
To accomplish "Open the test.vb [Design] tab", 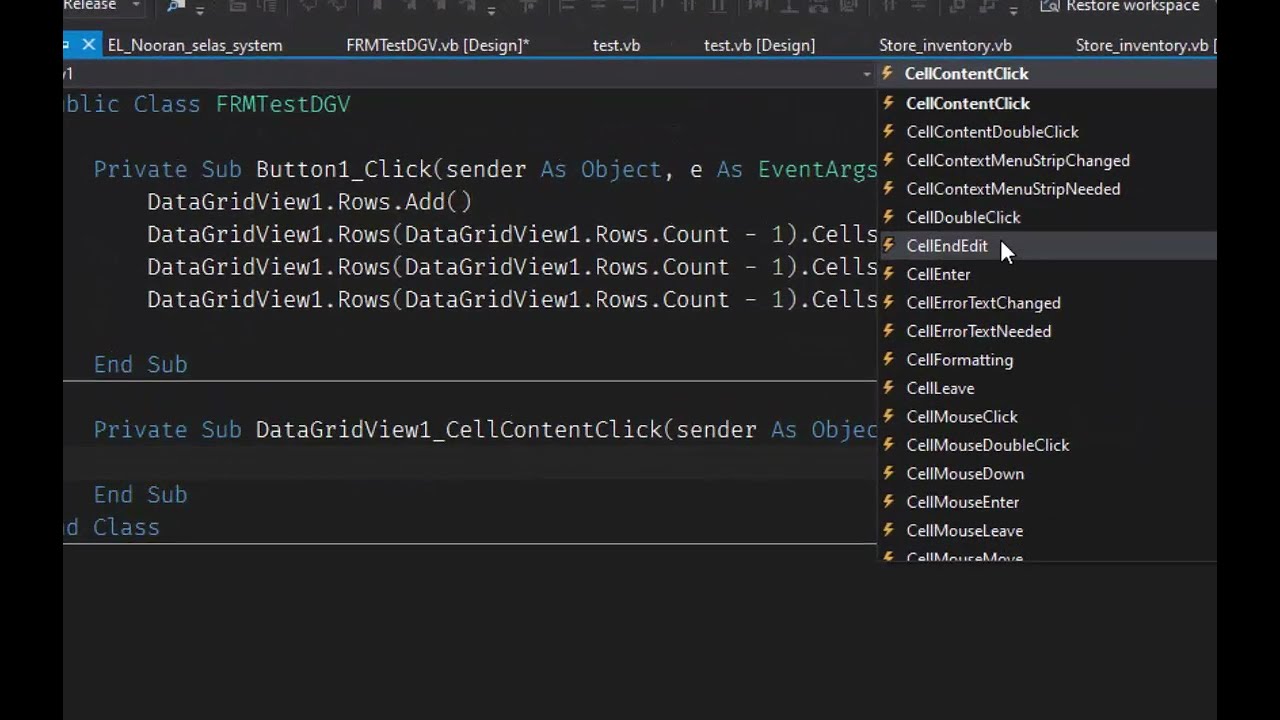I will (x=759, y=45).
